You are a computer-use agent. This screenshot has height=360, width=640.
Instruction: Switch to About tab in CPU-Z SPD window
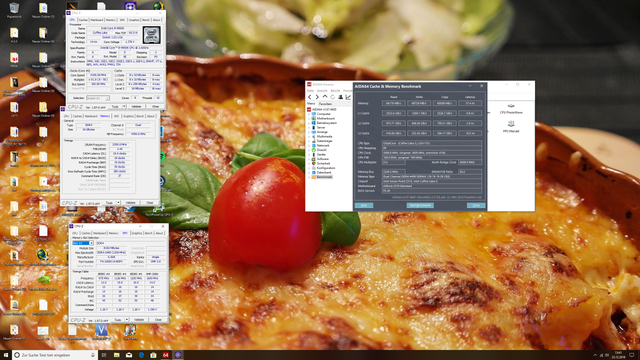point(160,233)
